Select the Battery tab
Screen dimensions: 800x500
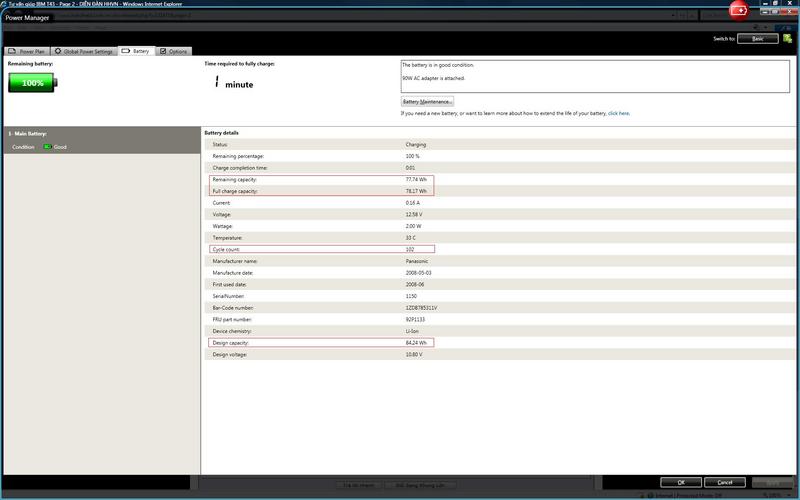point(136,51)
